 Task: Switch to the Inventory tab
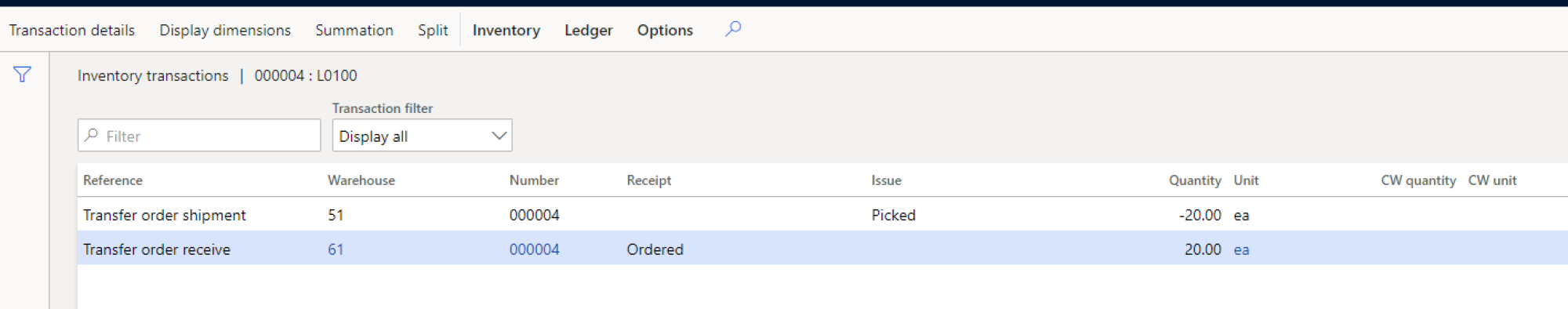tap(506, 30)
